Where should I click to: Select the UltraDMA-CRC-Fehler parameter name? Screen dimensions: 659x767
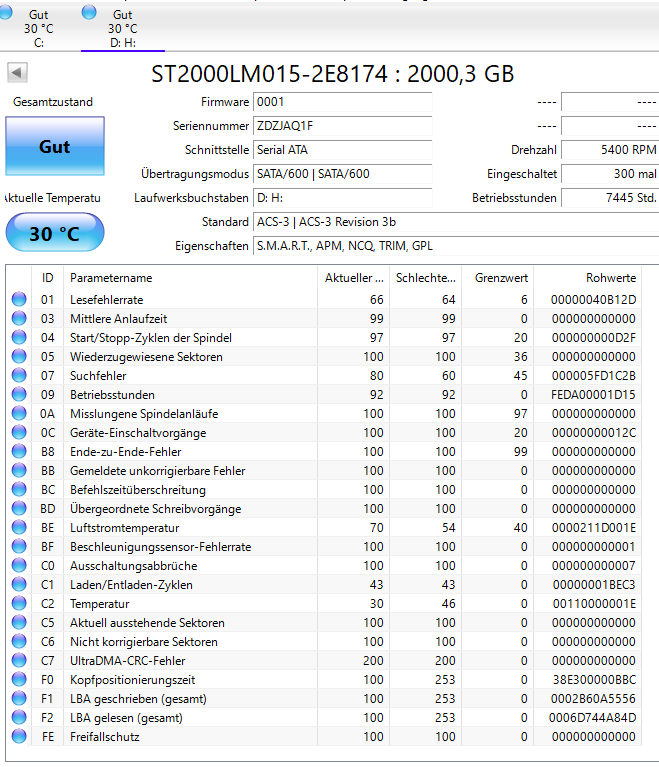[128, 661]
